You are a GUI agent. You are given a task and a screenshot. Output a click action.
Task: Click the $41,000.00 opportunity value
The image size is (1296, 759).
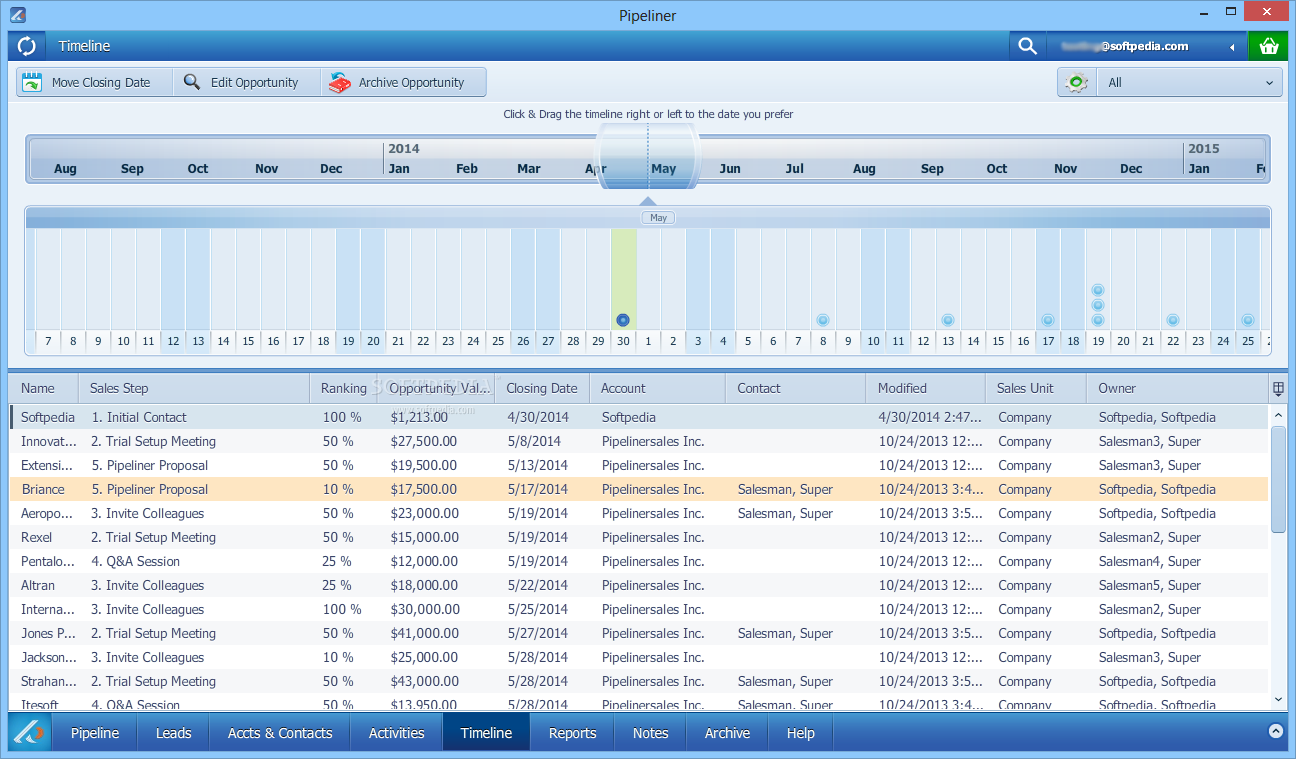click(425, 633)
